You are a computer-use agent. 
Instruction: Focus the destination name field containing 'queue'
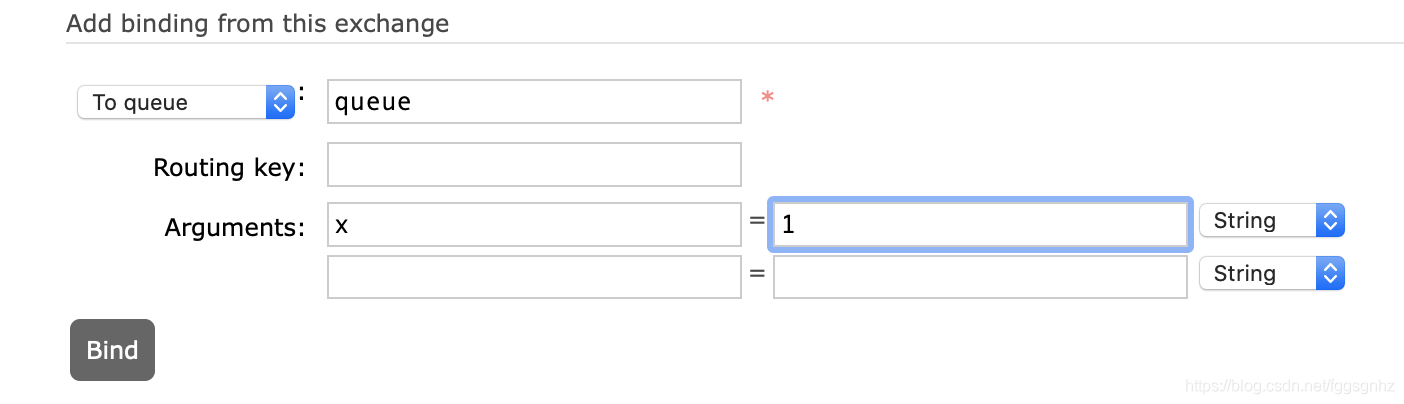(534, 101)
